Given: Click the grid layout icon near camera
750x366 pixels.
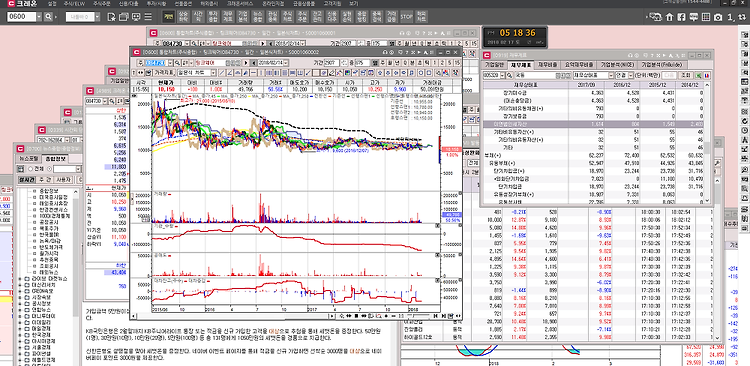Looking at the screenshot, I should (x=706, y=17).
